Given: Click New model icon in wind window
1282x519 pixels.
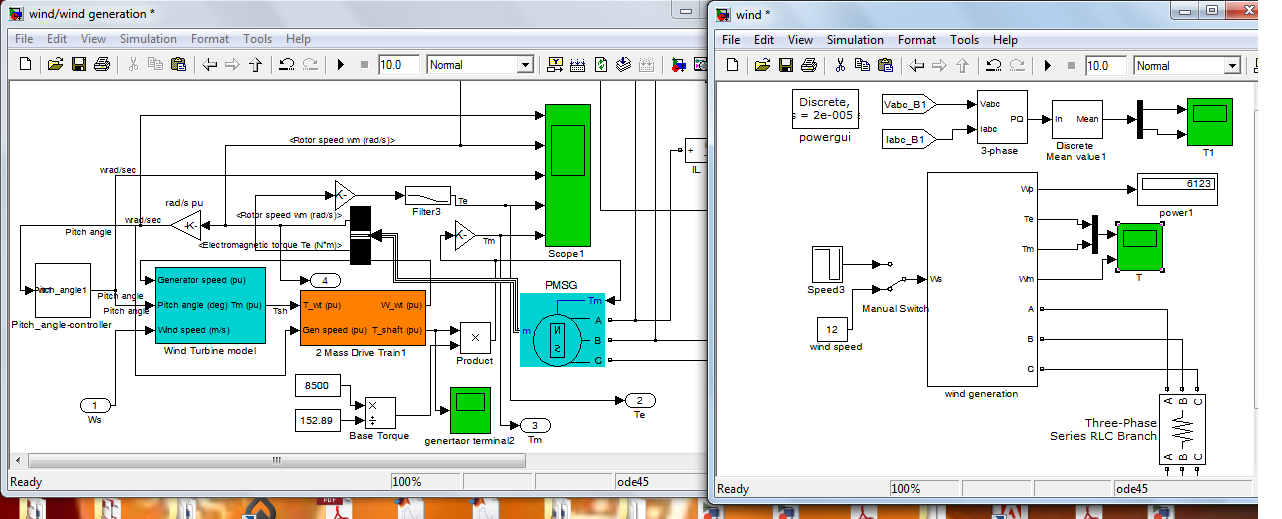Looking at the screenshot, I should tap(733, 65).
